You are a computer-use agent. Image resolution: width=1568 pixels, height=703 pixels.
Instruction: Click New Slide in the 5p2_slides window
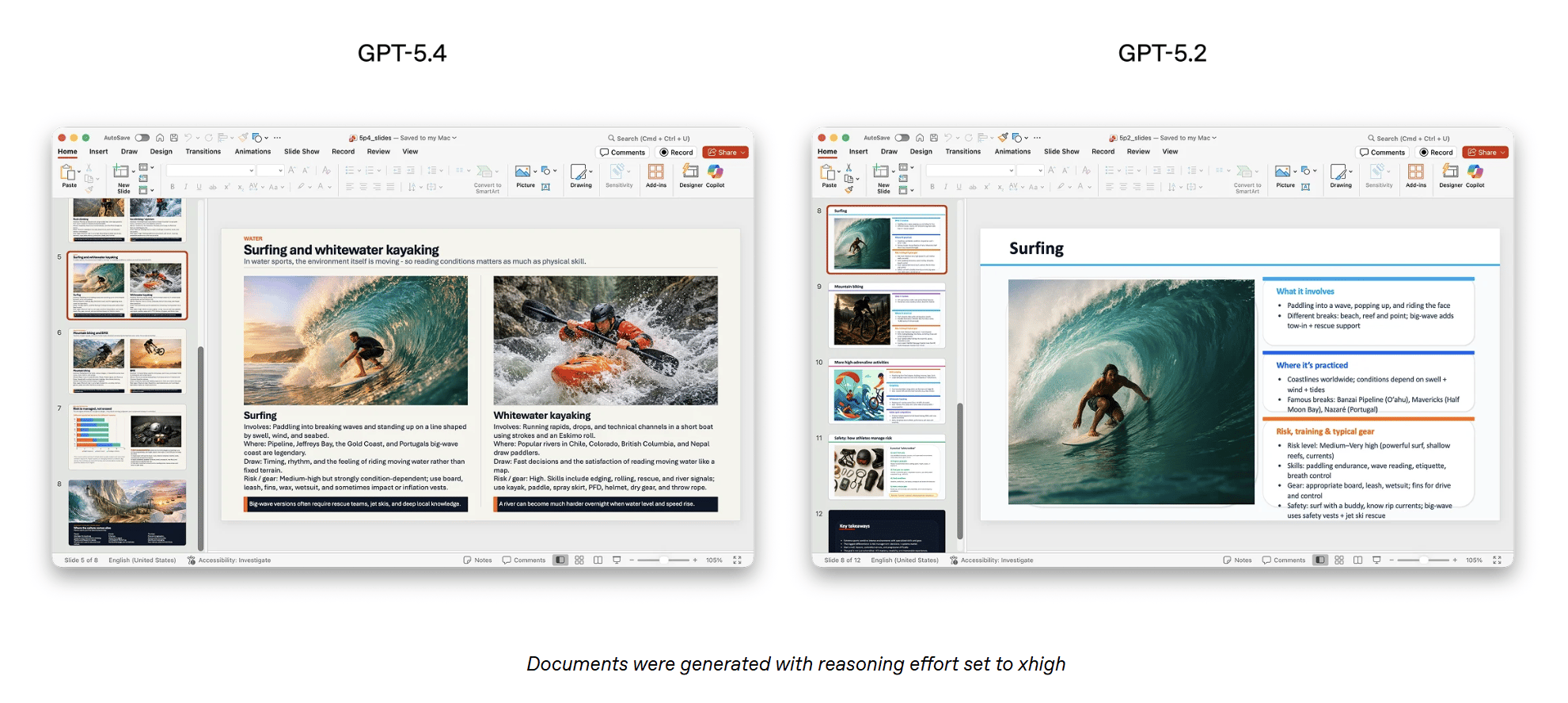pos(883,178)
